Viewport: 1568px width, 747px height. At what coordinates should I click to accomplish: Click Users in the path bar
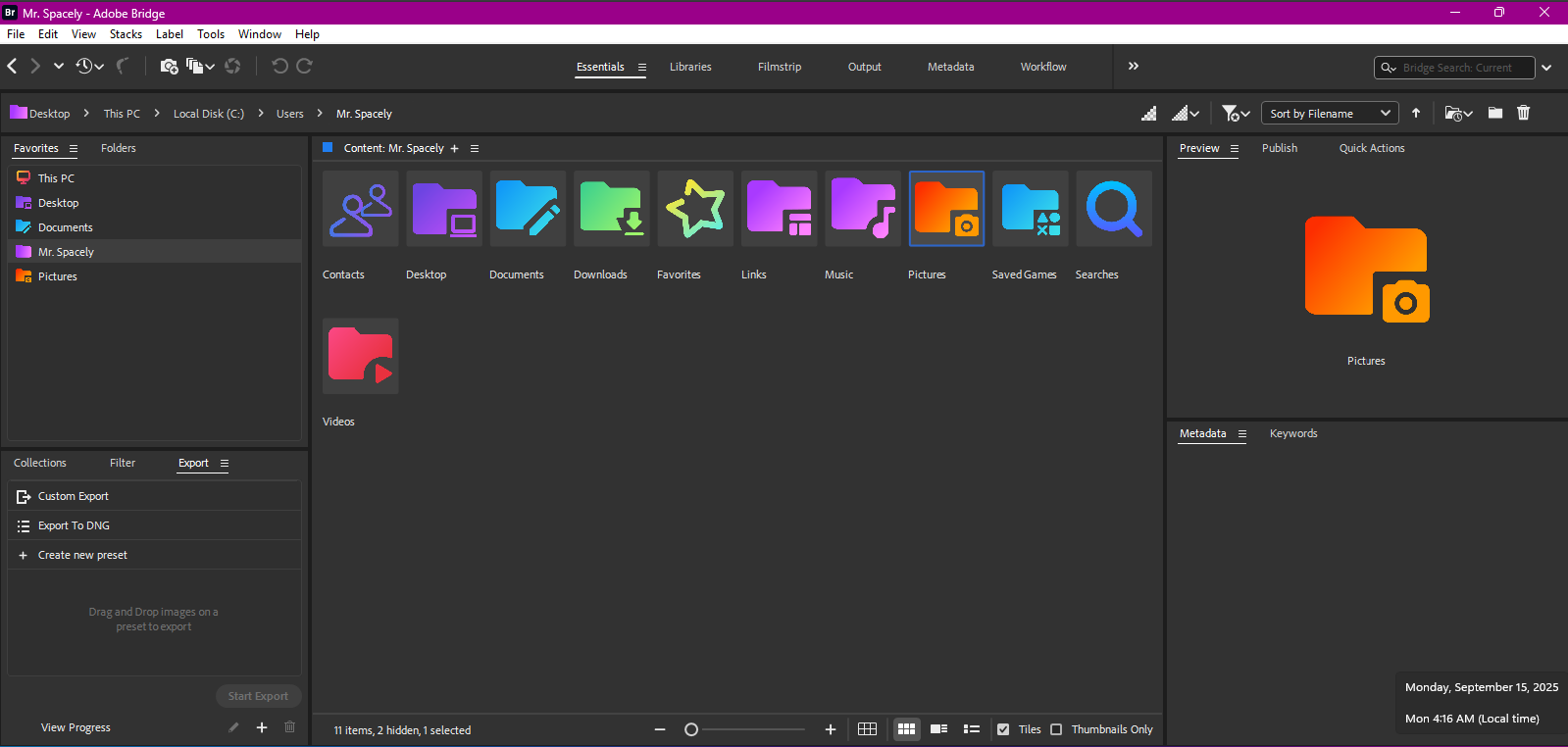(290, 114)
